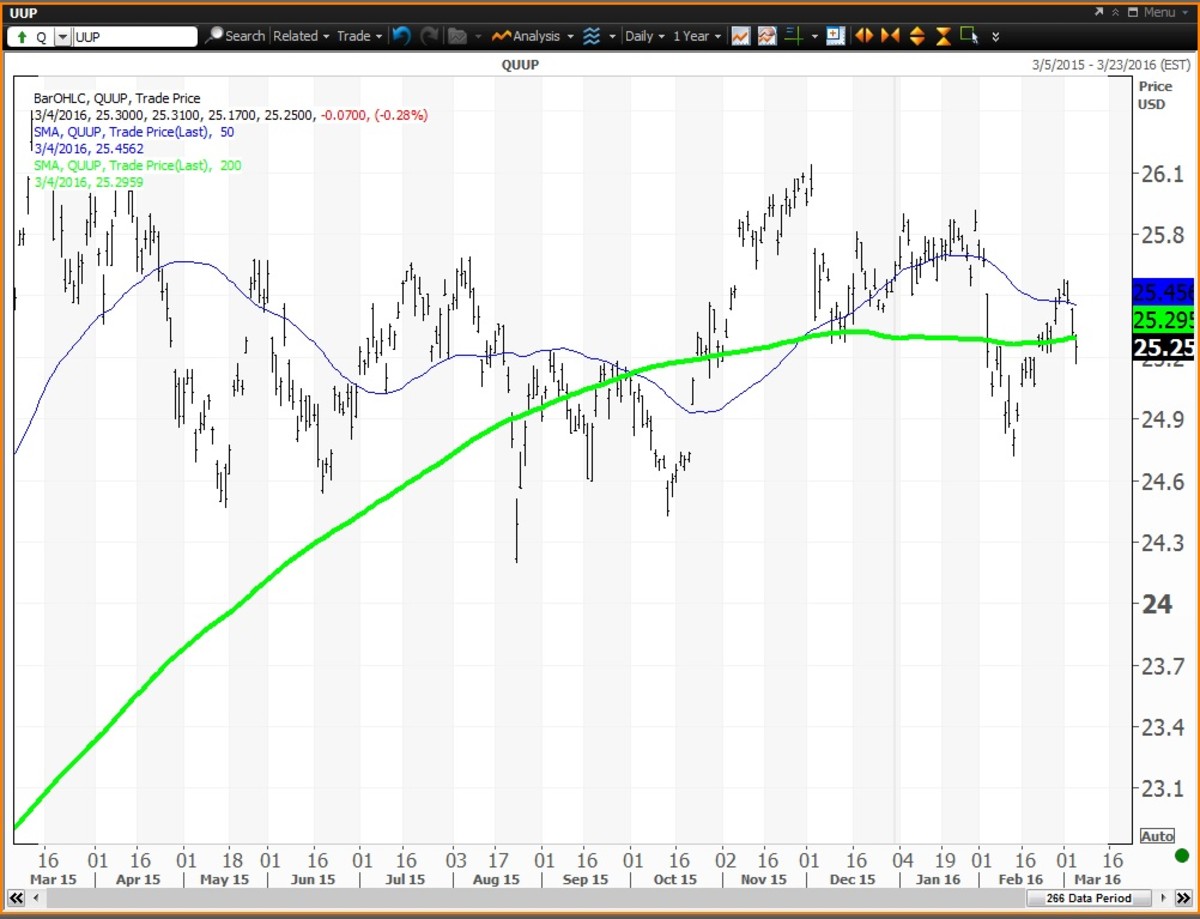Open the Trade menu

click(359, 36)
